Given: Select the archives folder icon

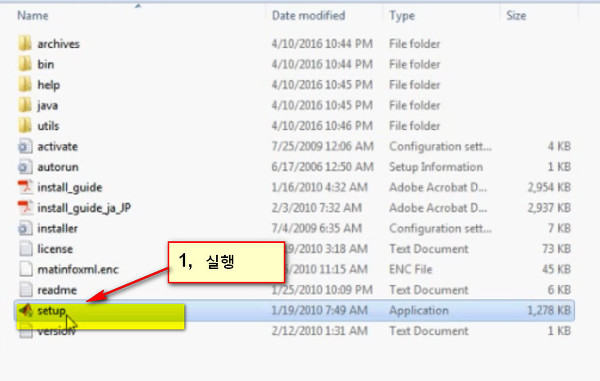Looking at the screenshot, I should pyautogui.click(x=25, y=43).
